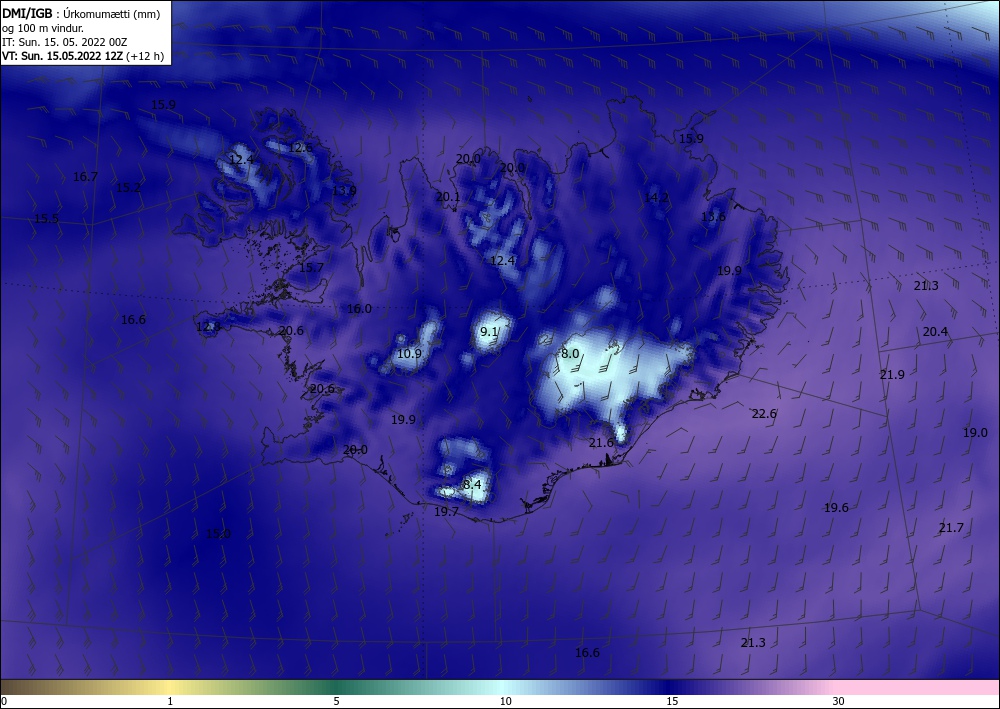Click the 9.1 value over the glacier
The width and height of the screenshot is (1000, 709).
pos(489,331)
